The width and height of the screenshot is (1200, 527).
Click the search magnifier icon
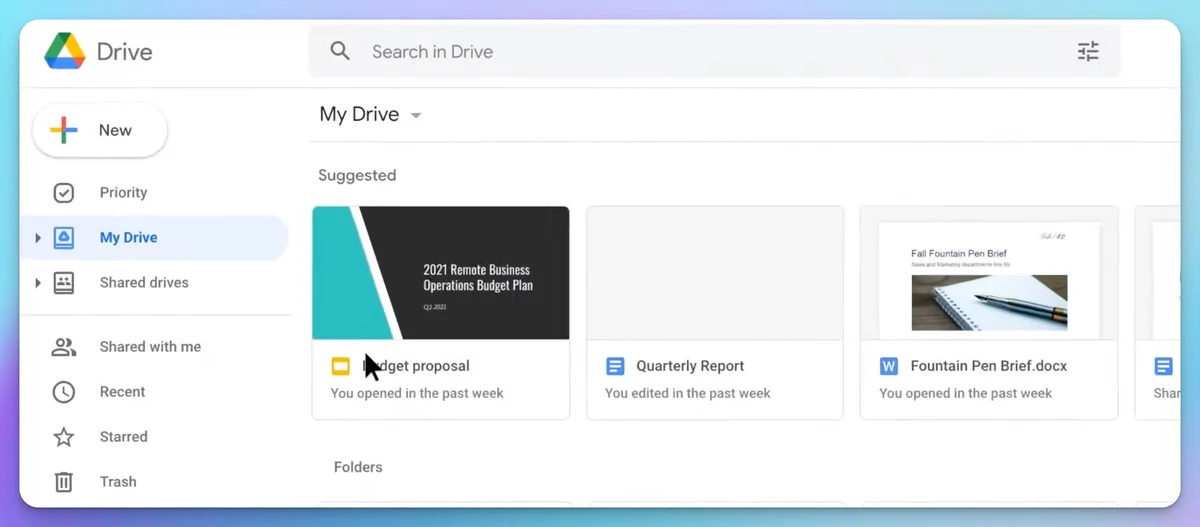click(x=340, y=51)
